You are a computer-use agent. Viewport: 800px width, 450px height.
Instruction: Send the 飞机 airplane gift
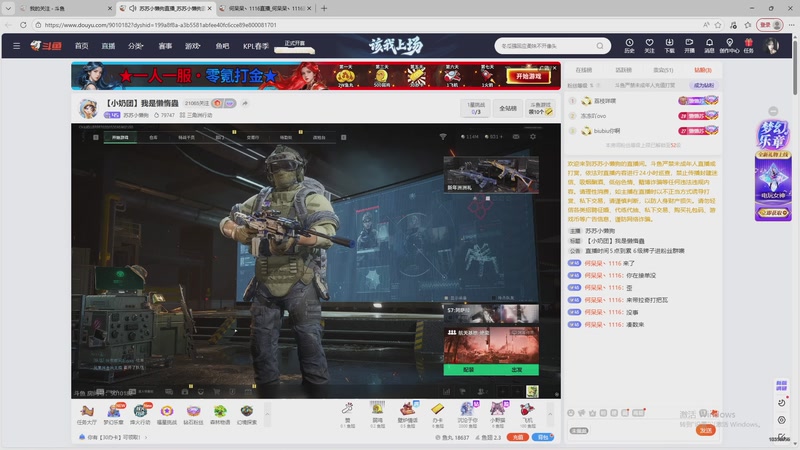[x=527, y=414]
